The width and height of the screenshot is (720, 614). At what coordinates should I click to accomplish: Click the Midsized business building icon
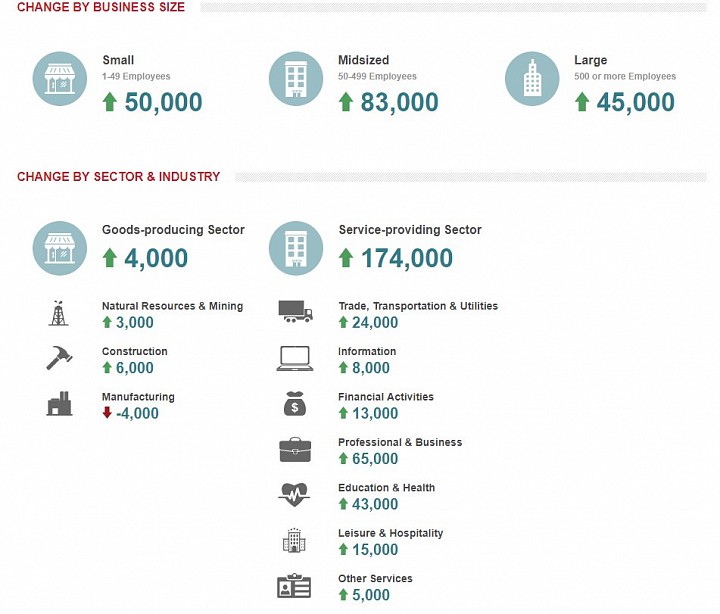296,79
